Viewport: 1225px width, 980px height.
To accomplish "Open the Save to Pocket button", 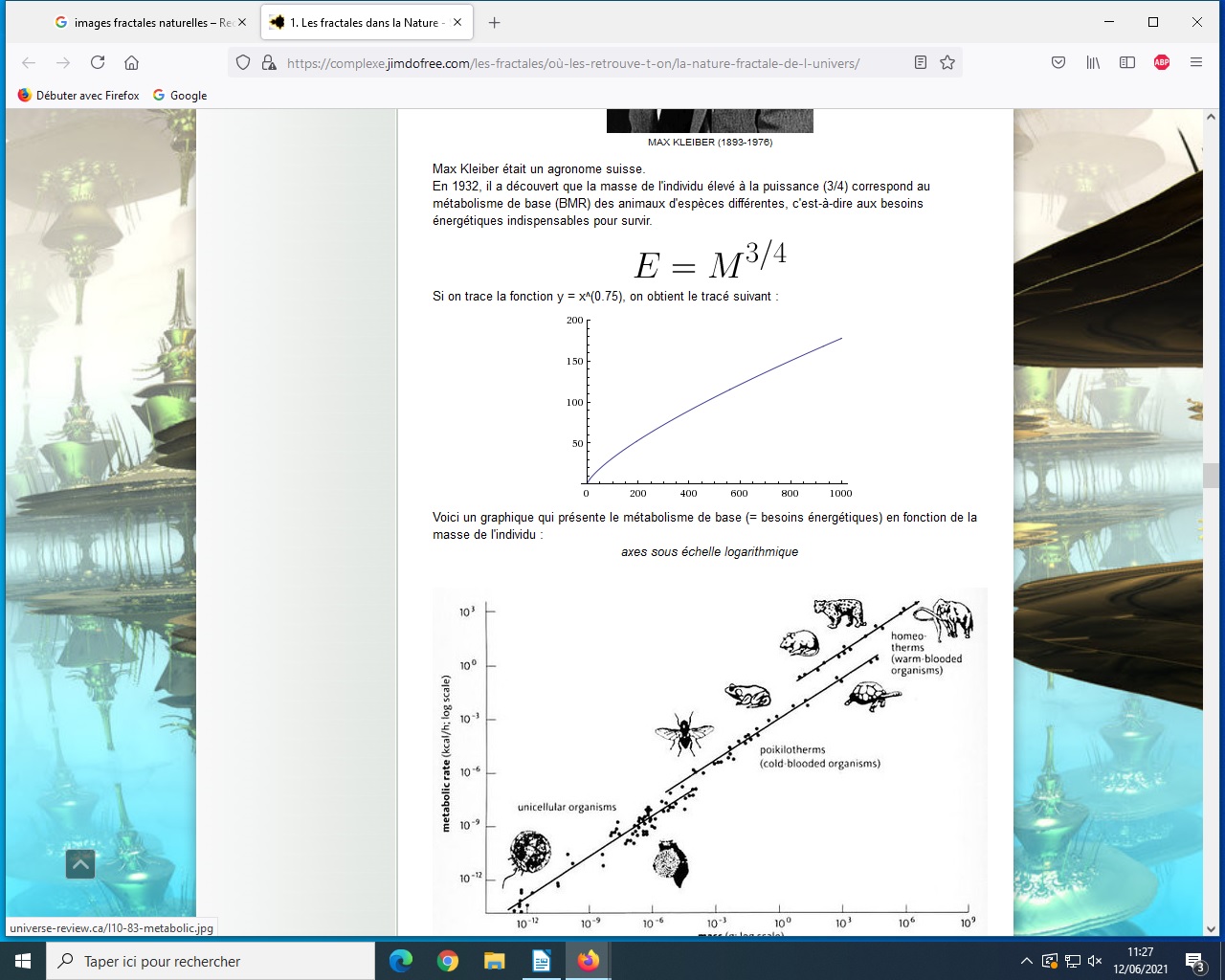I will click(1058, 62).
